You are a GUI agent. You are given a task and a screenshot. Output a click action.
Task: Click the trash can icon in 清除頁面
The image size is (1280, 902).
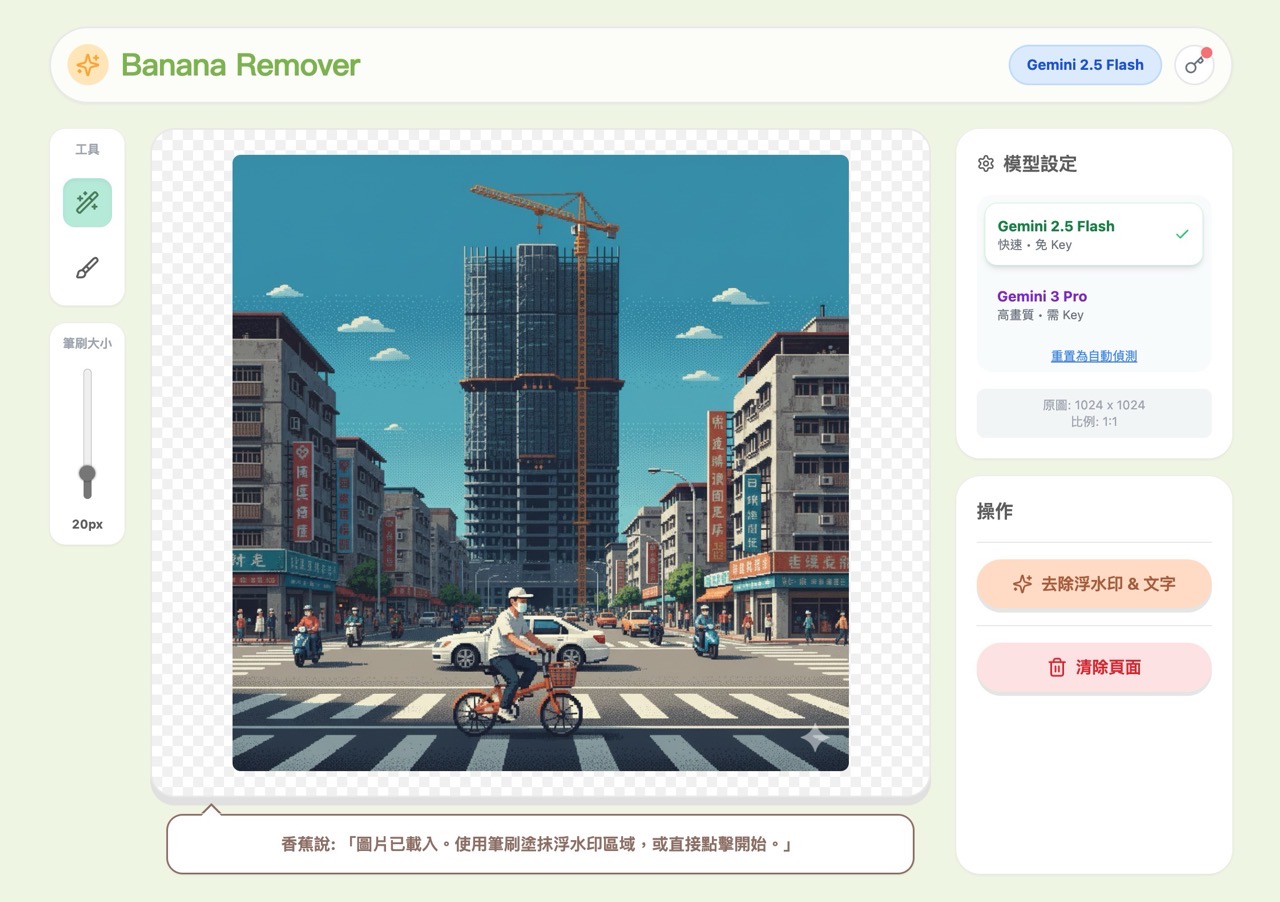click(1057, 667)
